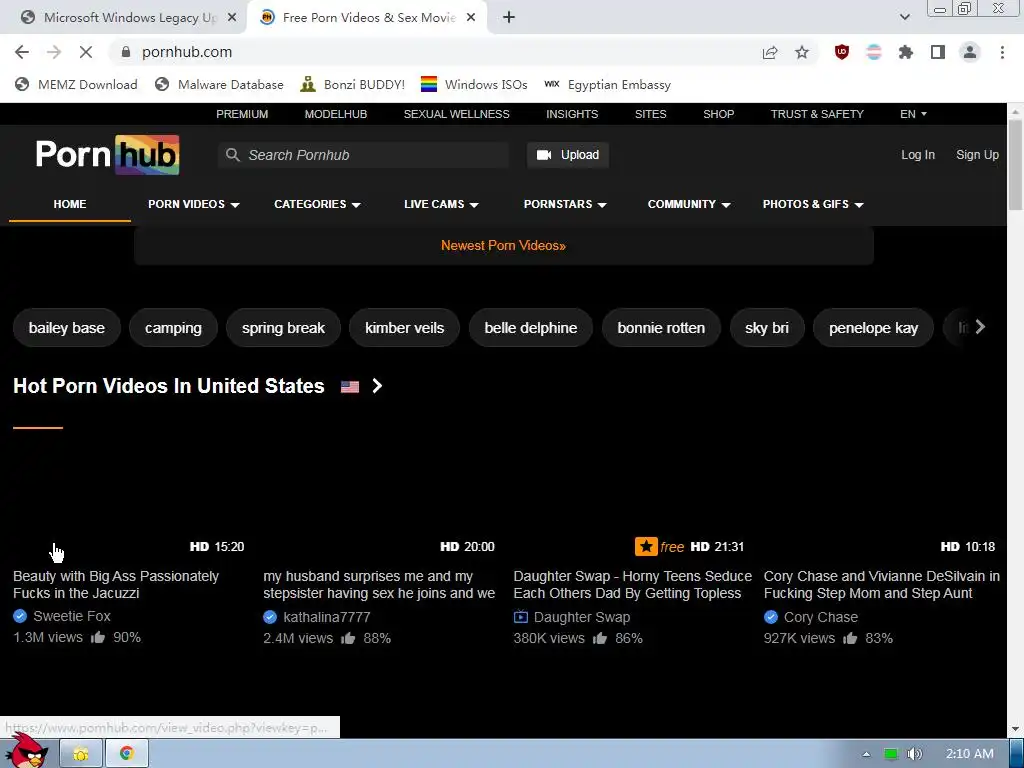Expand the Community dropdown

pos(689,204)
